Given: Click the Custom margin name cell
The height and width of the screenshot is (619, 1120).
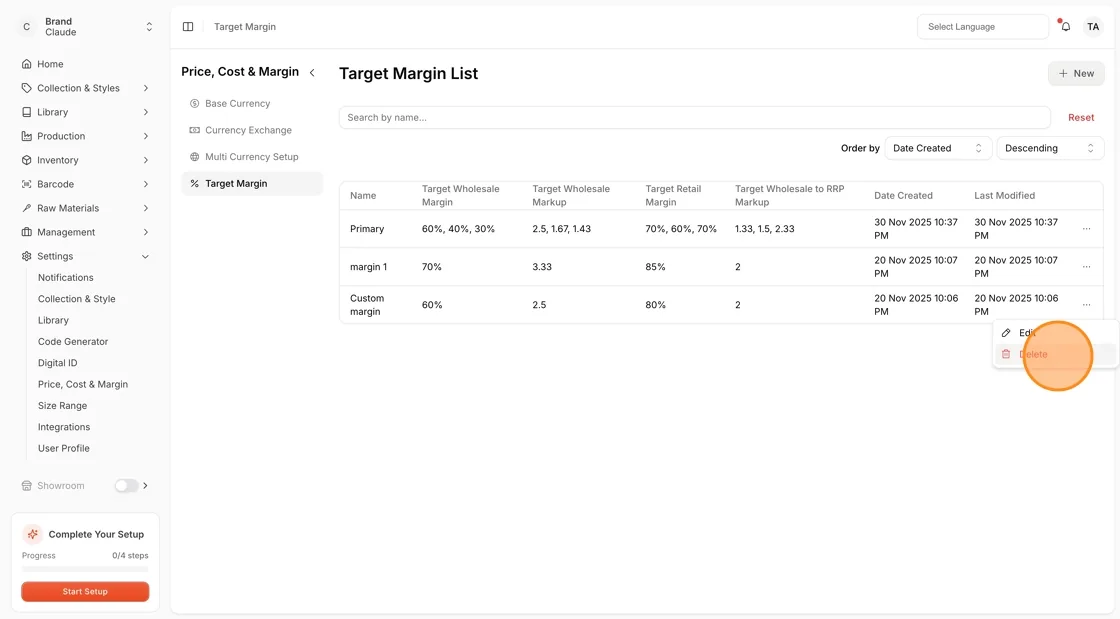Looking at the screenshot, I should [367, 305].
